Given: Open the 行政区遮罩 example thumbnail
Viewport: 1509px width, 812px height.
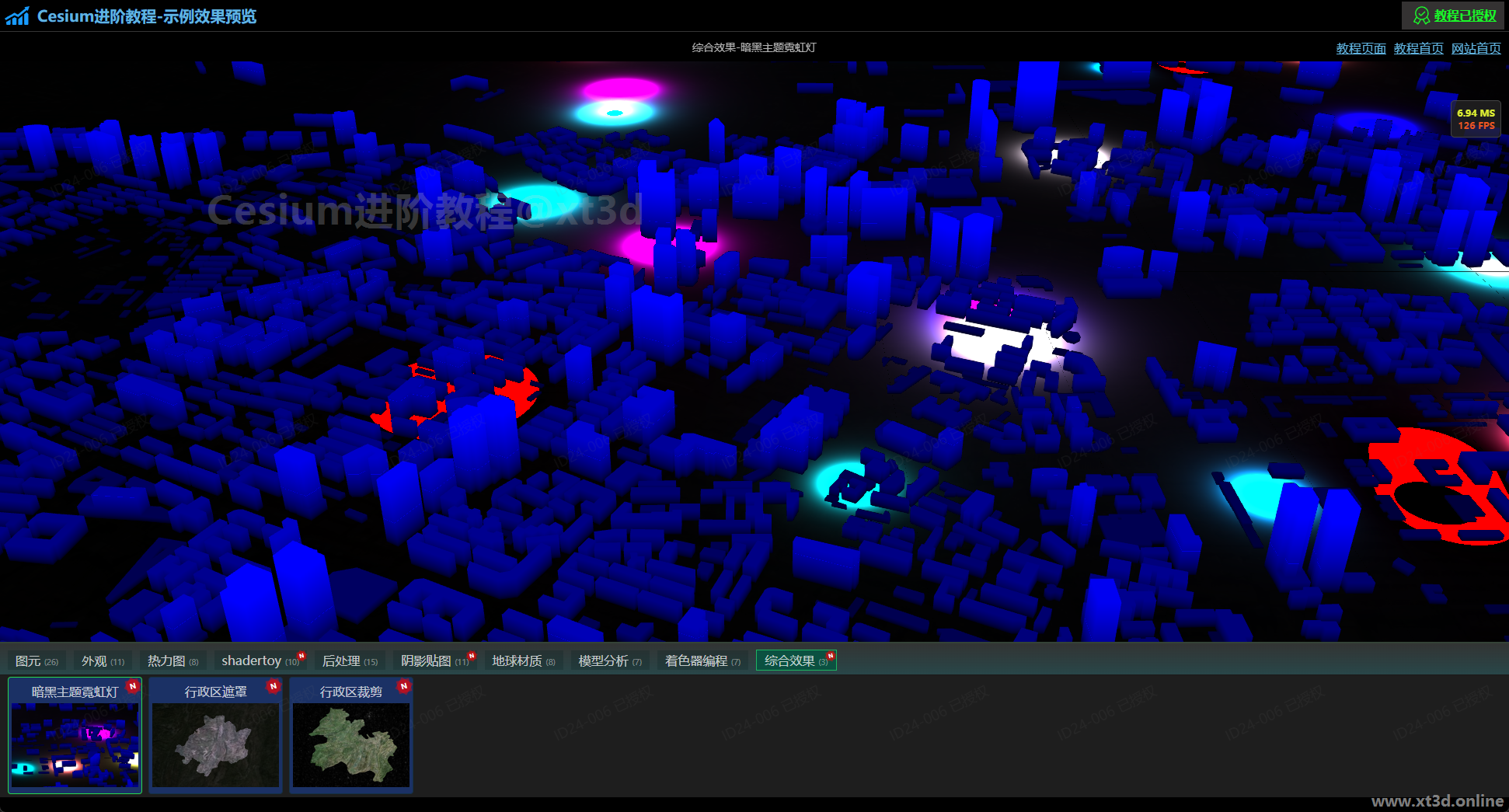Looking at the screenshot, I should pos(215,735).
